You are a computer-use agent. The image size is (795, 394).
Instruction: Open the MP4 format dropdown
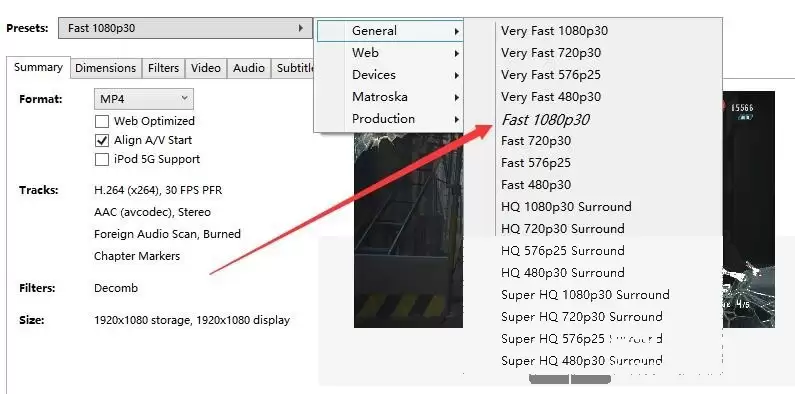143,99
